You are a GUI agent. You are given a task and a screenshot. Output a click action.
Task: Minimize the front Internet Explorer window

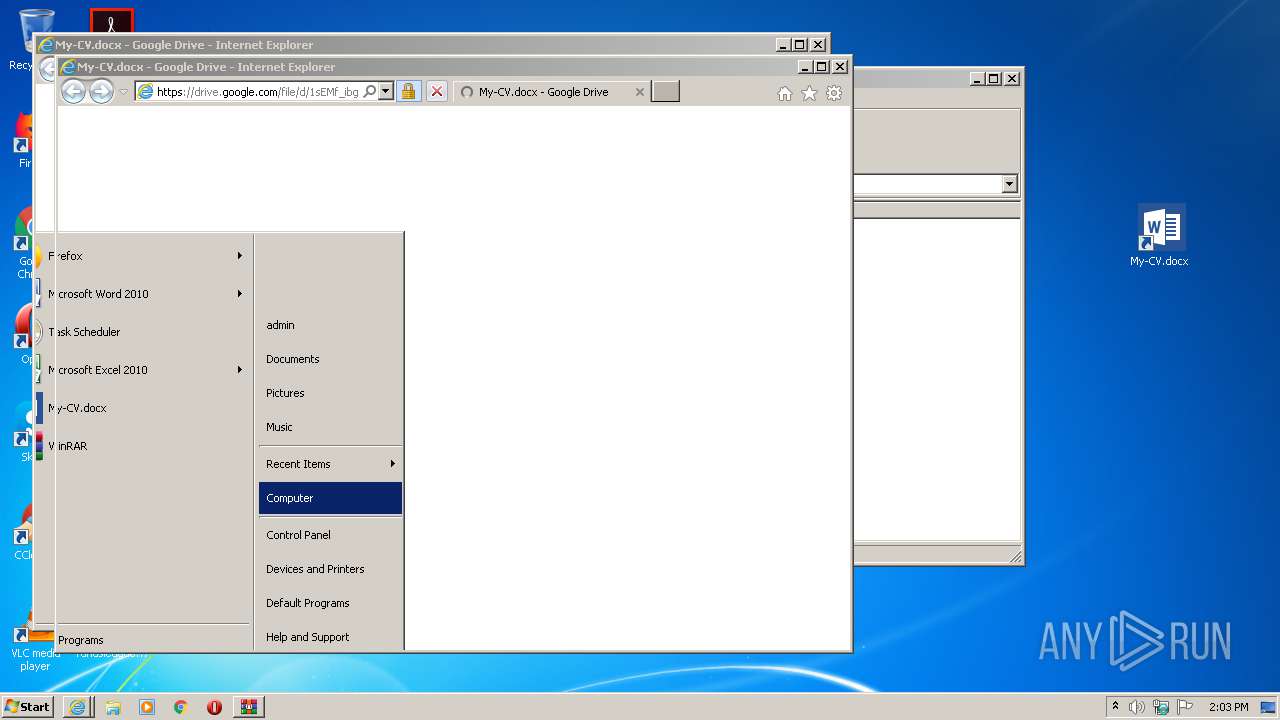pos(805,67)
